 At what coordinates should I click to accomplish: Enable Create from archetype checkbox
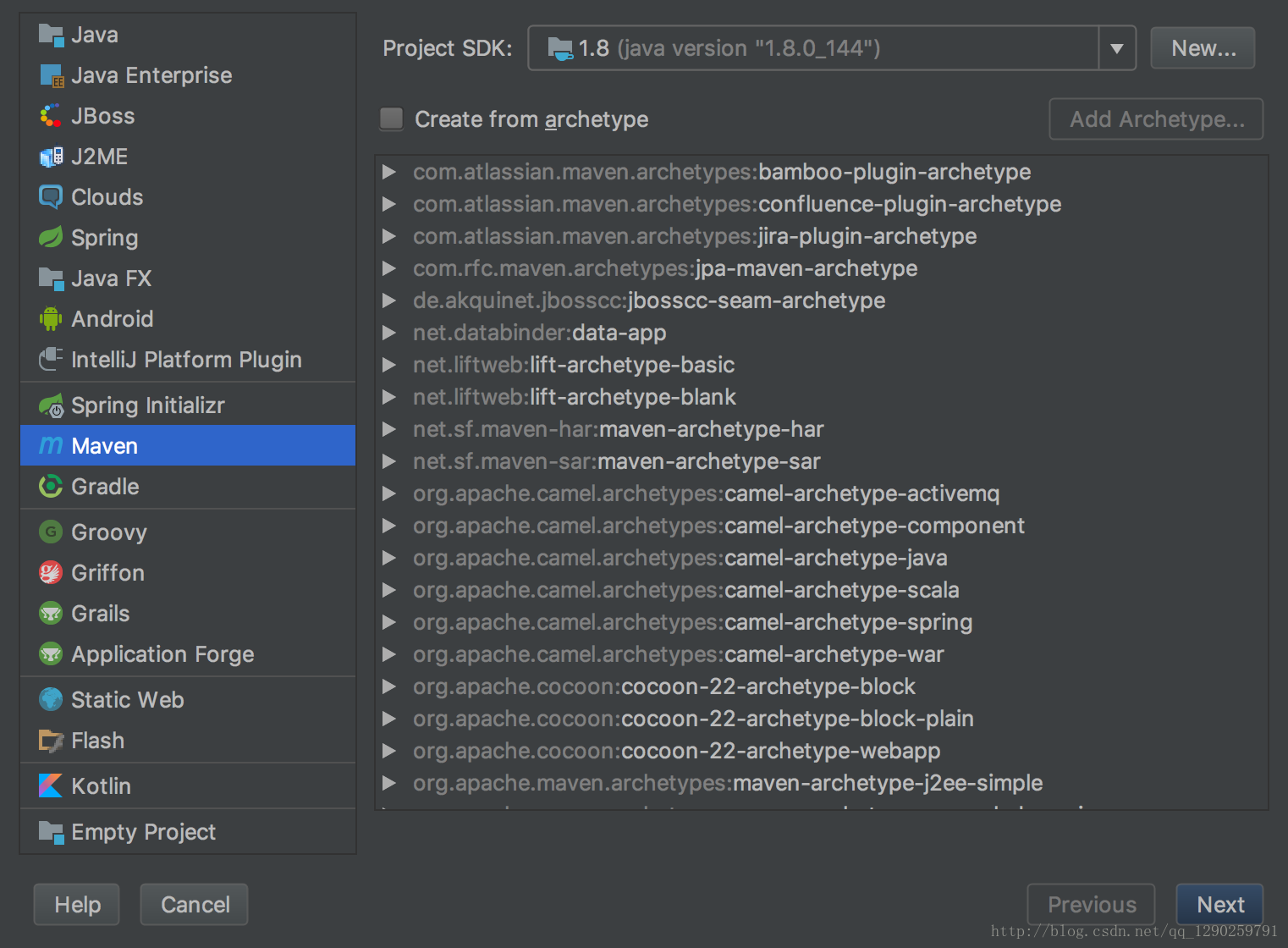(392, 118)
